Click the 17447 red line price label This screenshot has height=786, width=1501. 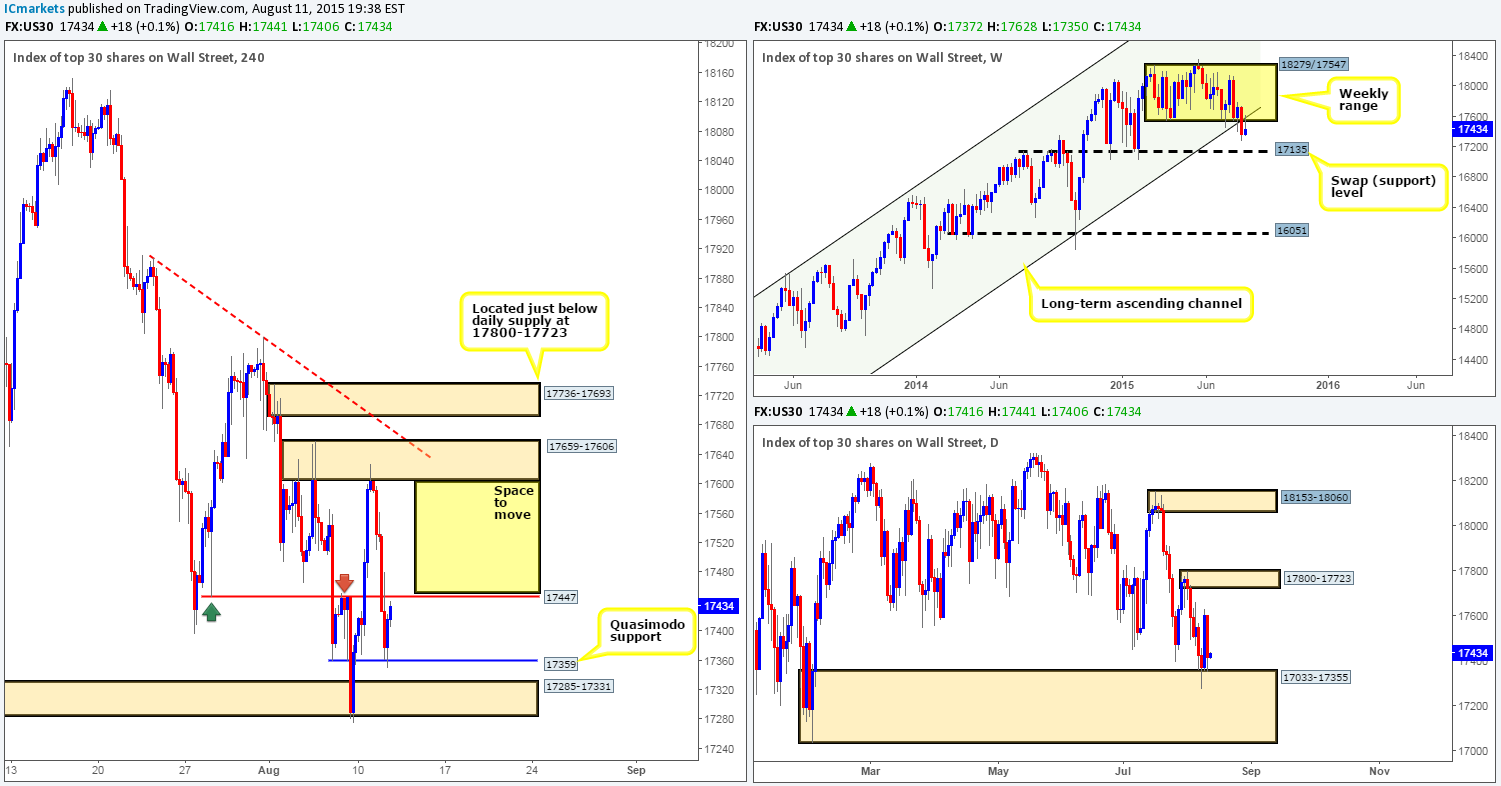[559, 596]
